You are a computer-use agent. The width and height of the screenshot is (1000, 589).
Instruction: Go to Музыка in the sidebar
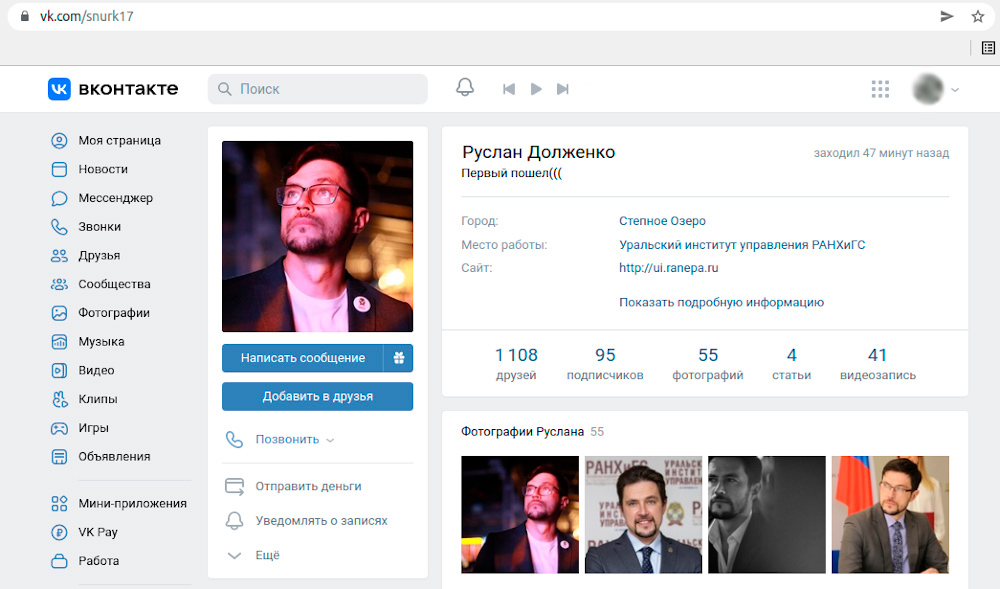click(101, 342)
